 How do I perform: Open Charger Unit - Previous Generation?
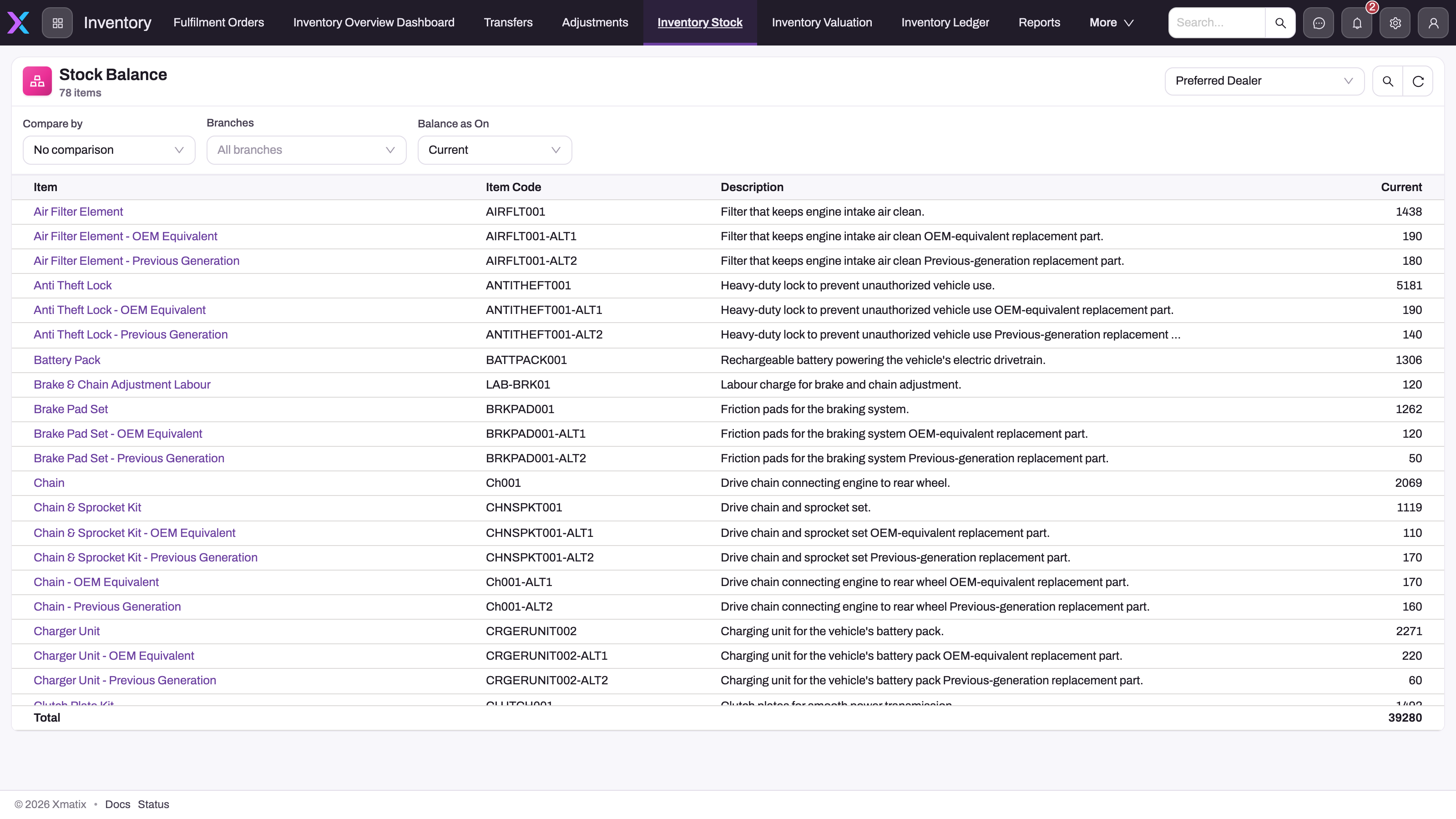pyautogui.click(x=124, y=681)
